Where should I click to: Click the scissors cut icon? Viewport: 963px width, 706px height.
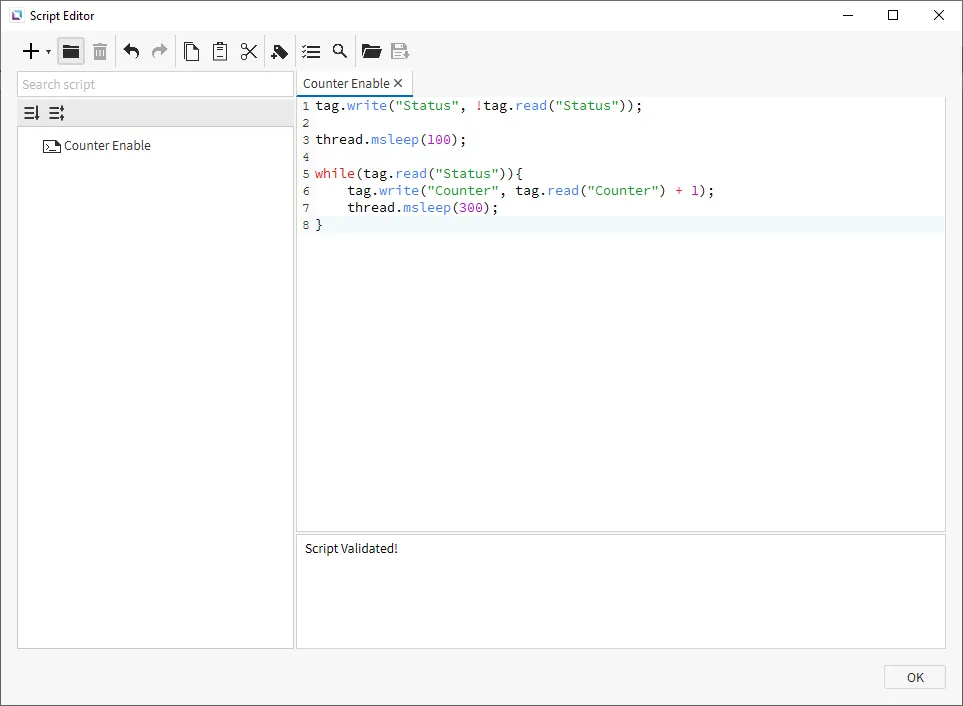coord(249,51)
